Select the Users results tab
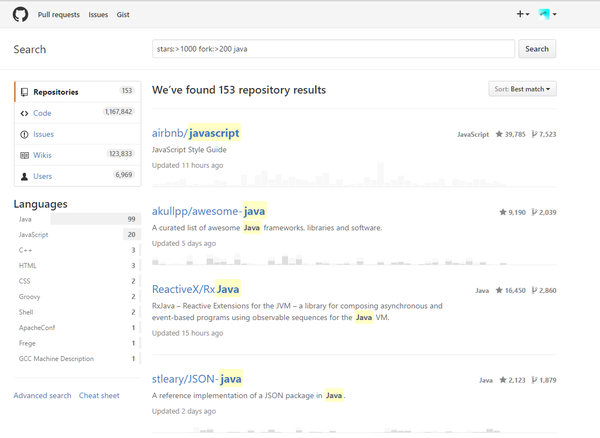 78,176
